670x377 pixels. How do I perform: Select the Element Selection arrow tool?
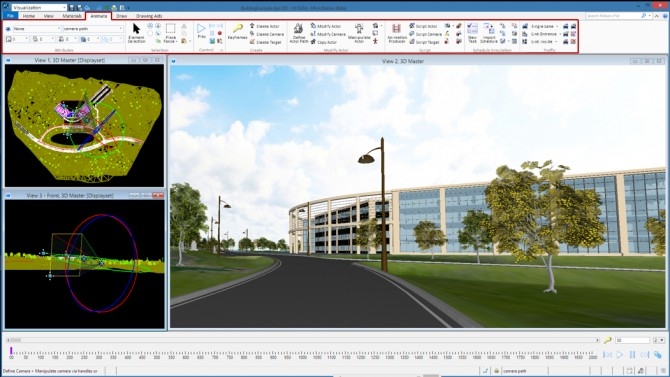[136, 33]
